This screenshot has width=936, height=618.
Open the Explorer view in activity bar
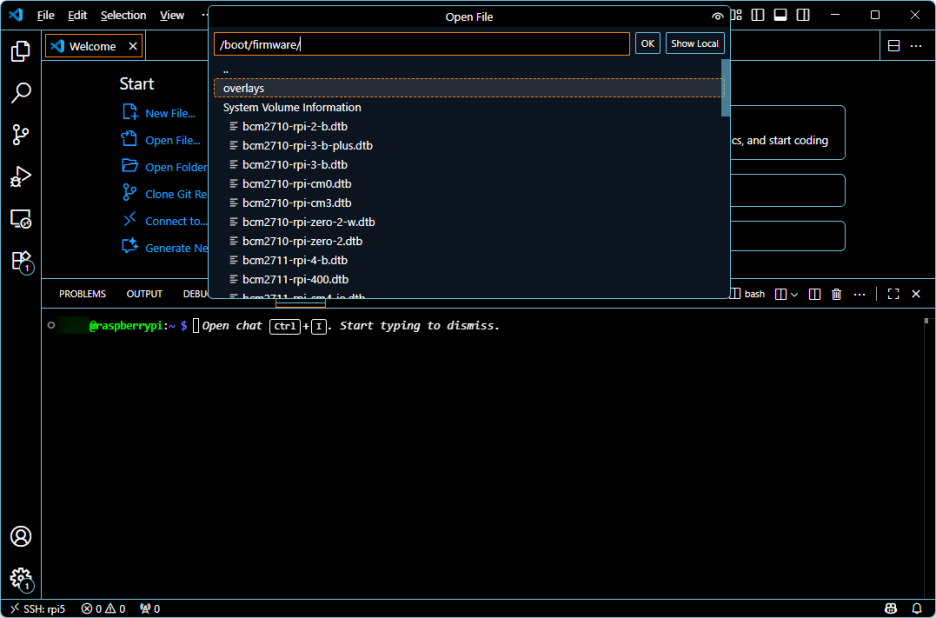21,51
